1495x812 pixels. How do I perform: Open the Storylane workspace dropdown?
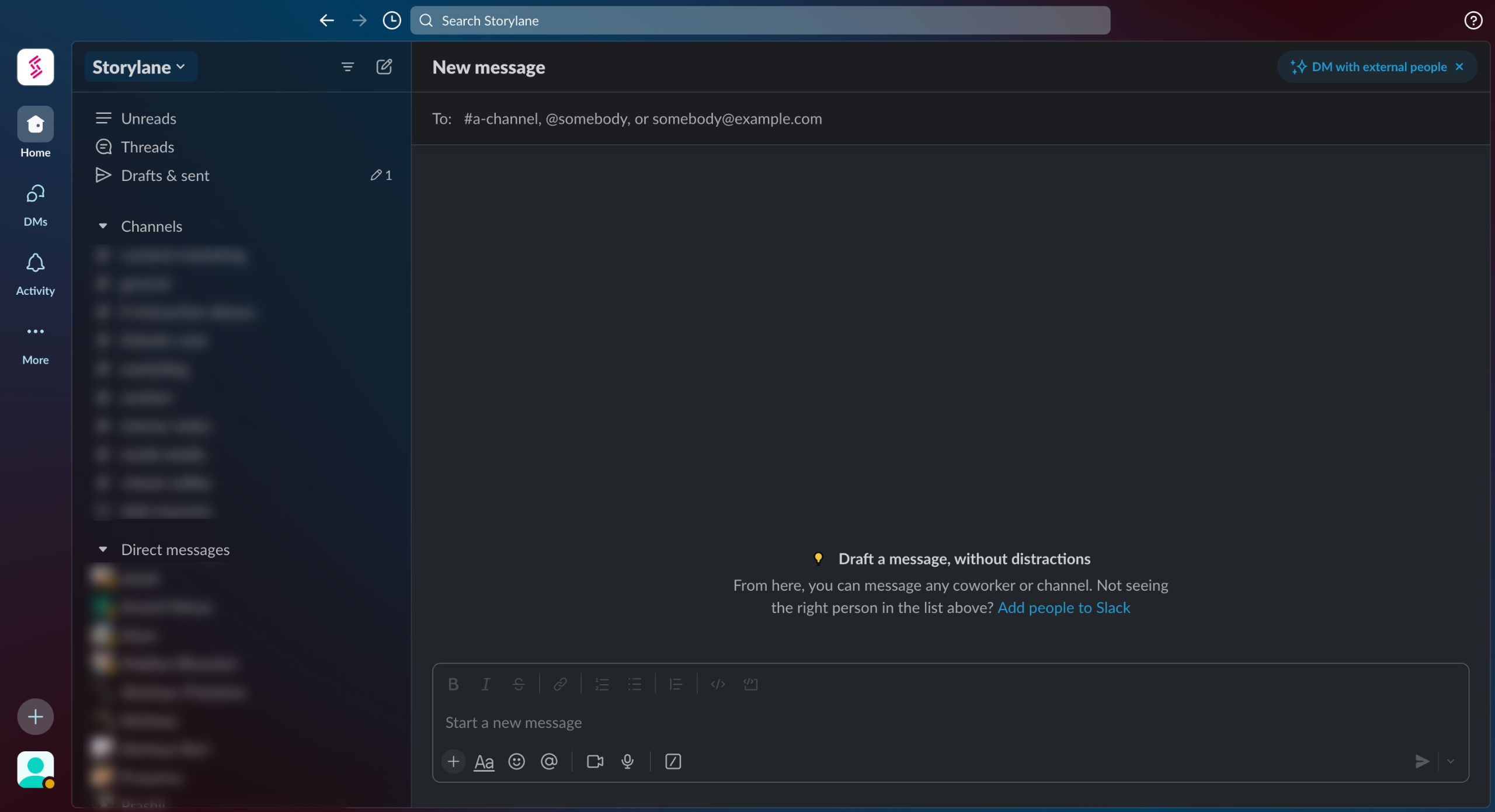click(x=140, y=67)
